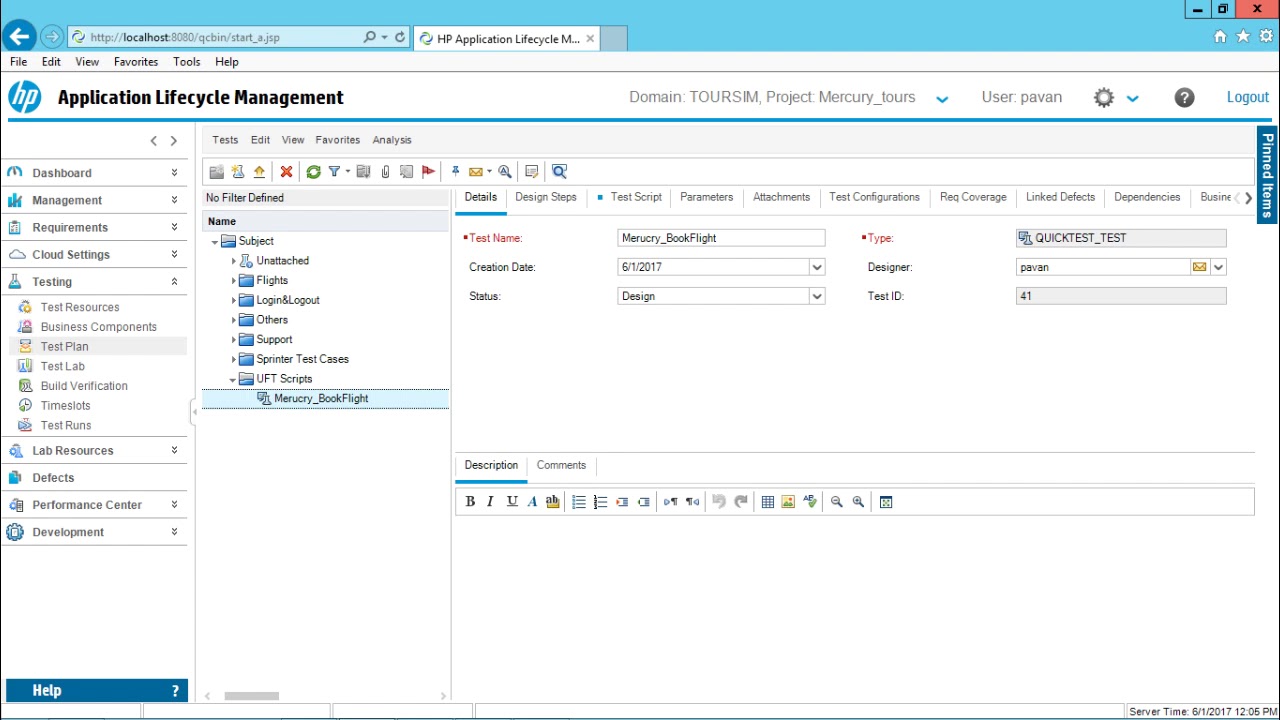Screen dimensions: 1280x720
Task: Expand the Requirements sidebar section
Action: 174,227
